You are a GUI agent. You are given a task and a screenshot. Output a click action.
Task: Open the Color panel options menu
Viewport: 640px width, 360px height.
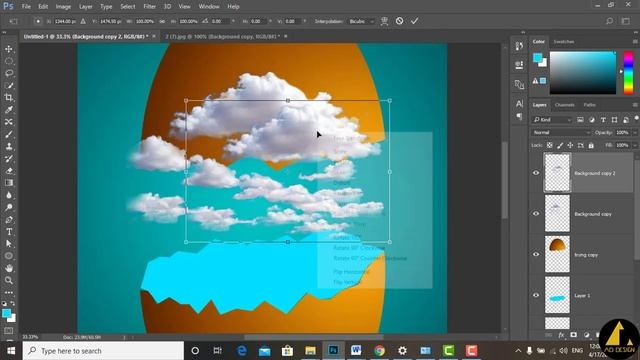(x=635, y=42)
